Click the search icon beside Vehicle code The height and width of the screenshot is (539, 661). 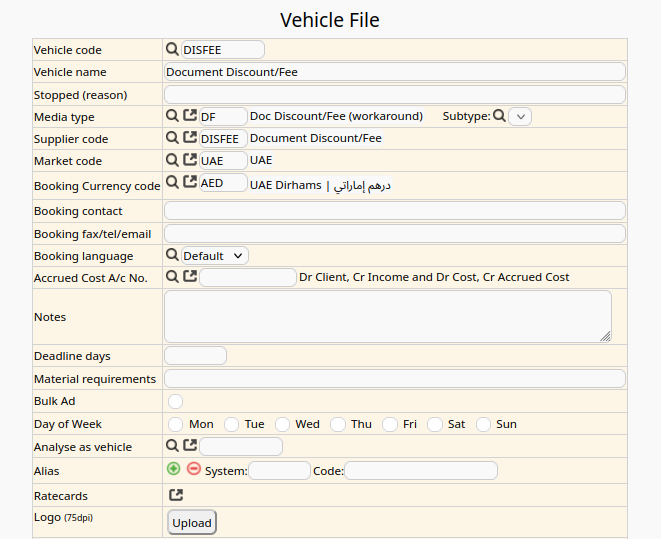(x=172, y=49)
